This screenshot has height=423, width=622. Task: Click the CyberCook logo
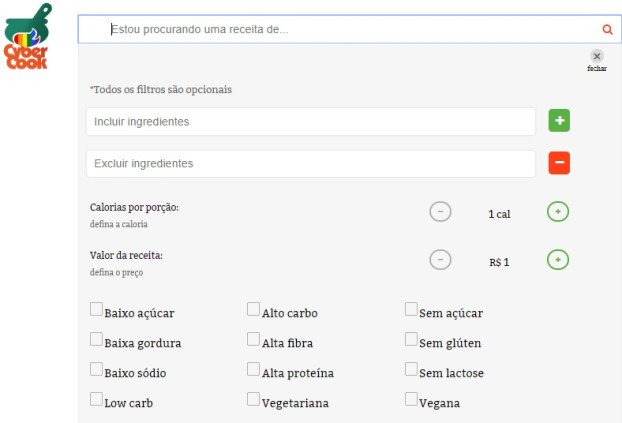[x=26, y=37]
